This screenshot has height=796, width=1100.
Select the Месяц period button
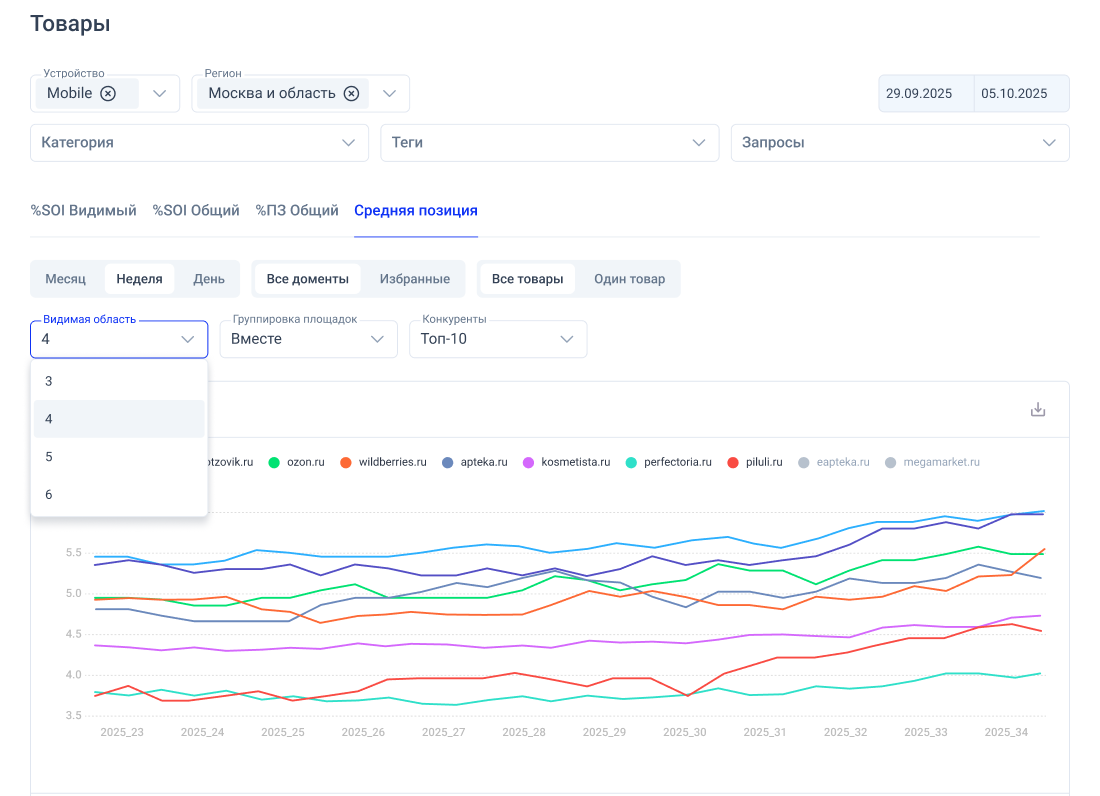[x=66, y=279]
